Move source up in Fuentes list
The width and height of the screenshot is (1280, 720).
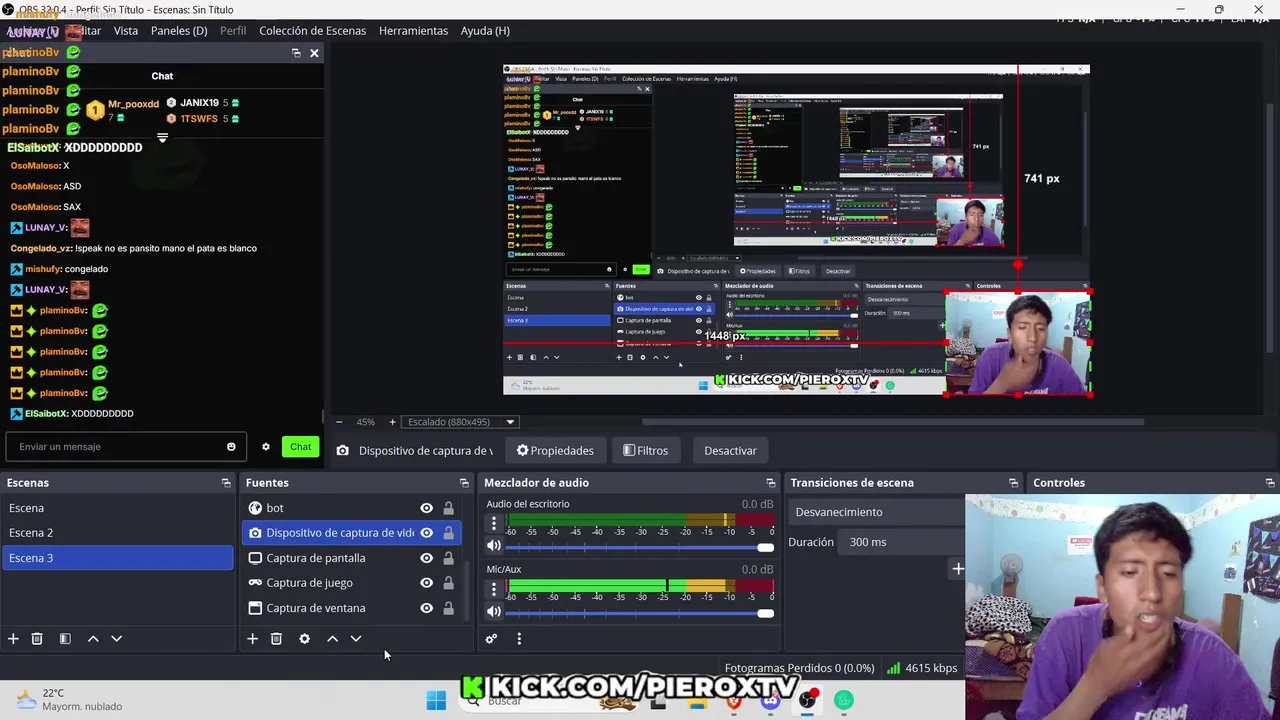click(333, 638)
